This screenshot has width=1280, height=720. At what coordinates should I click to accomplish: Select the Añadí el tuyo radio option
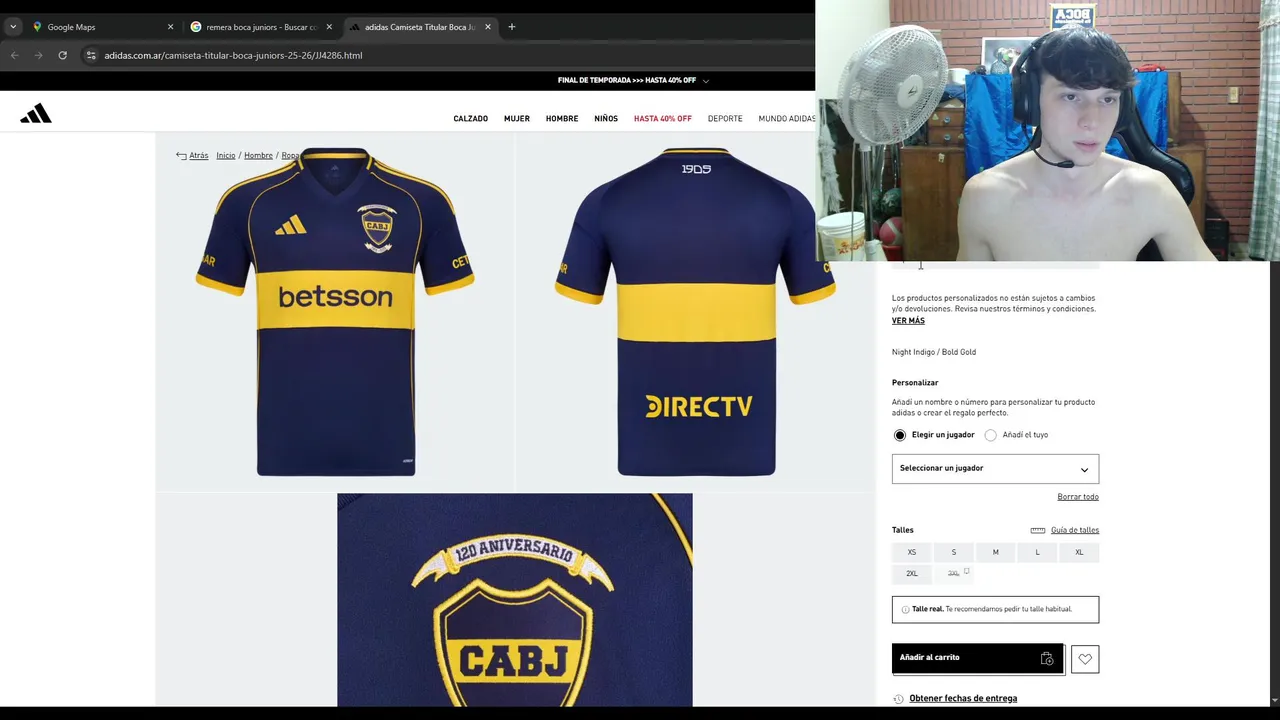tap(991, 435)
